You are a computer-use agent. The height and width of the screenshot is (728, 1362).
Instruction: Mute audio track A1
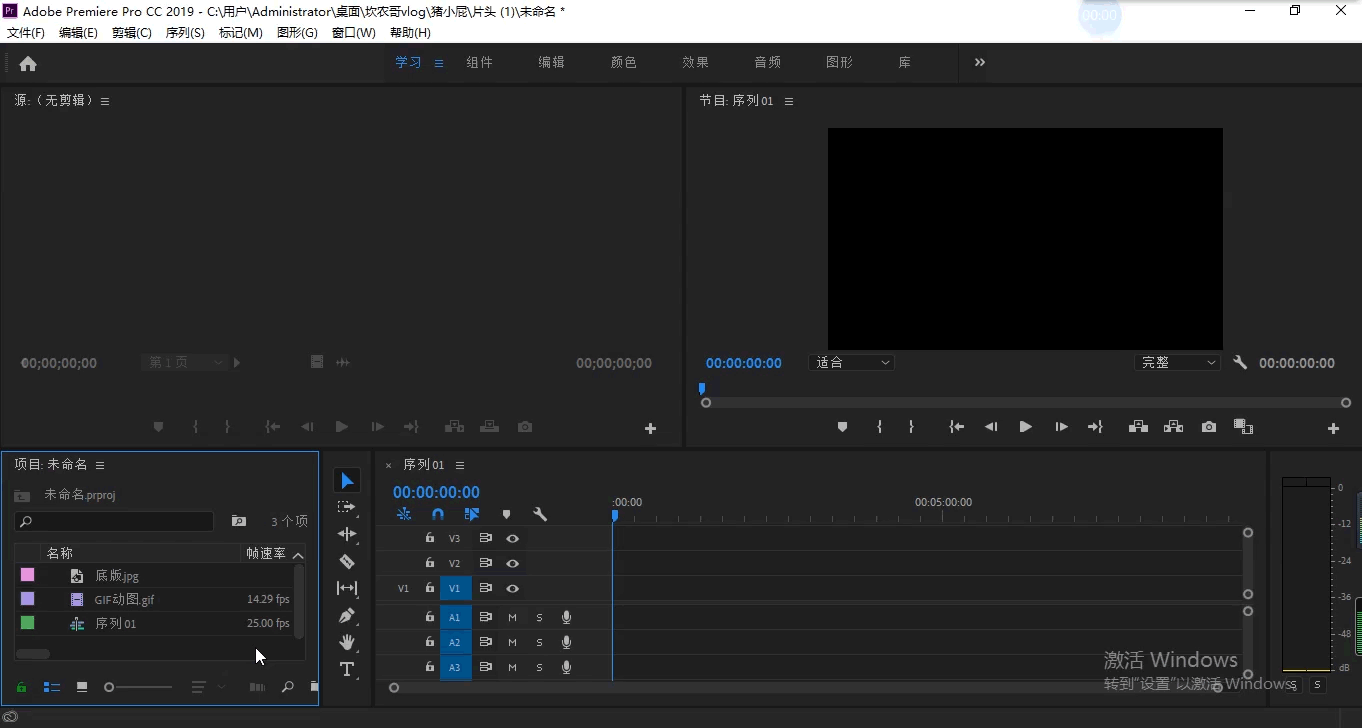[512, 617]
